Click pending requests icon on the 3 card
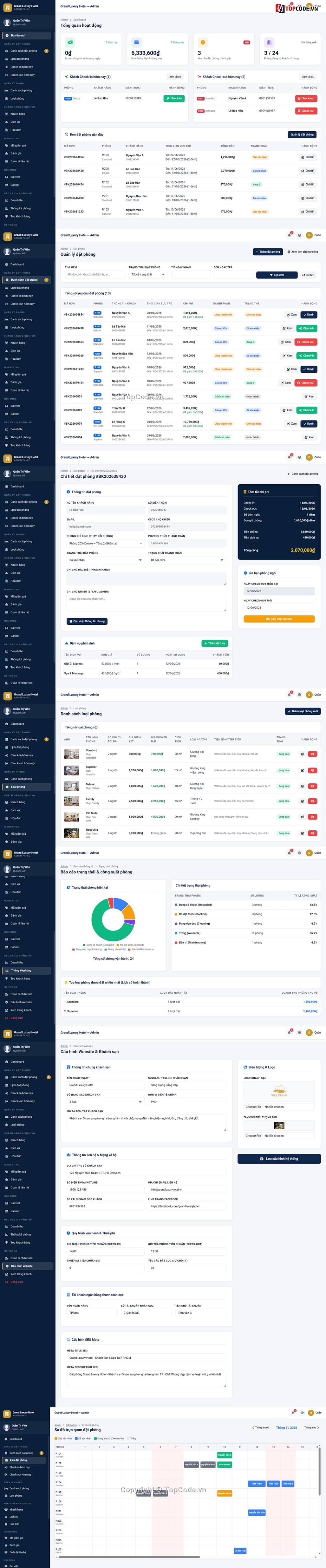 202,42
